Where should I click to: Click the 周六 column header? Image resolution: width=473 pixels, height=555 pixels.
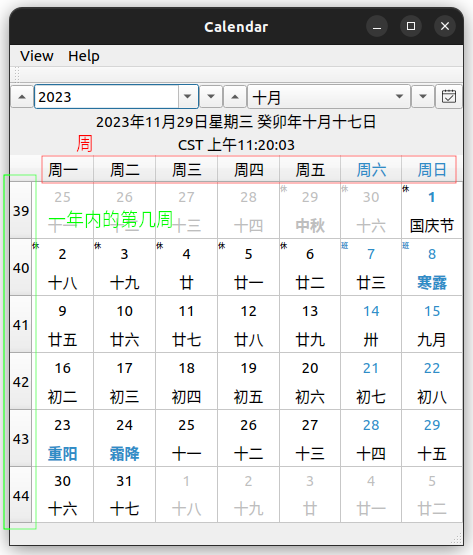click(371, 170)
